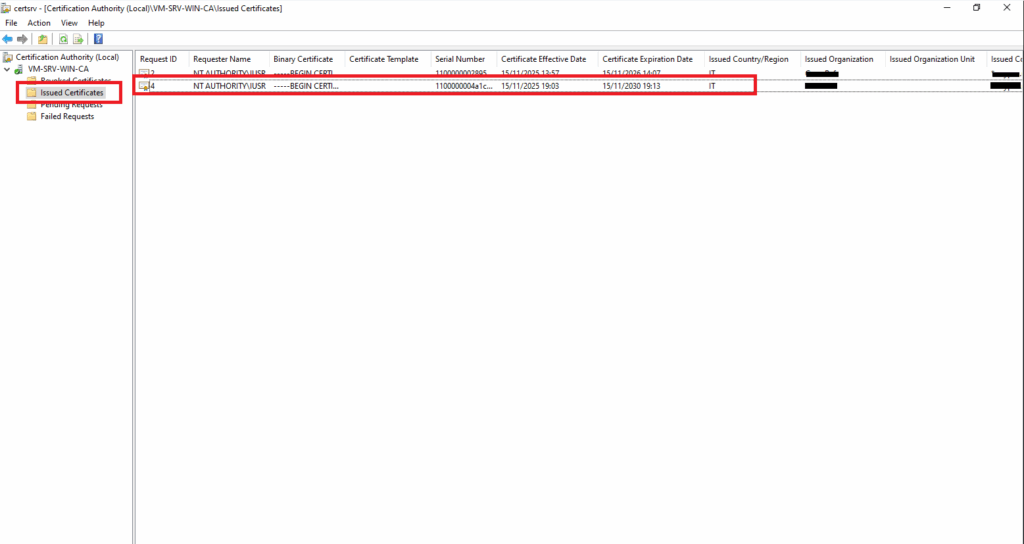Click the VM-SRV-WIN-CA server icon
Viewport: 1024px width, 544px height.
[19, 69]
